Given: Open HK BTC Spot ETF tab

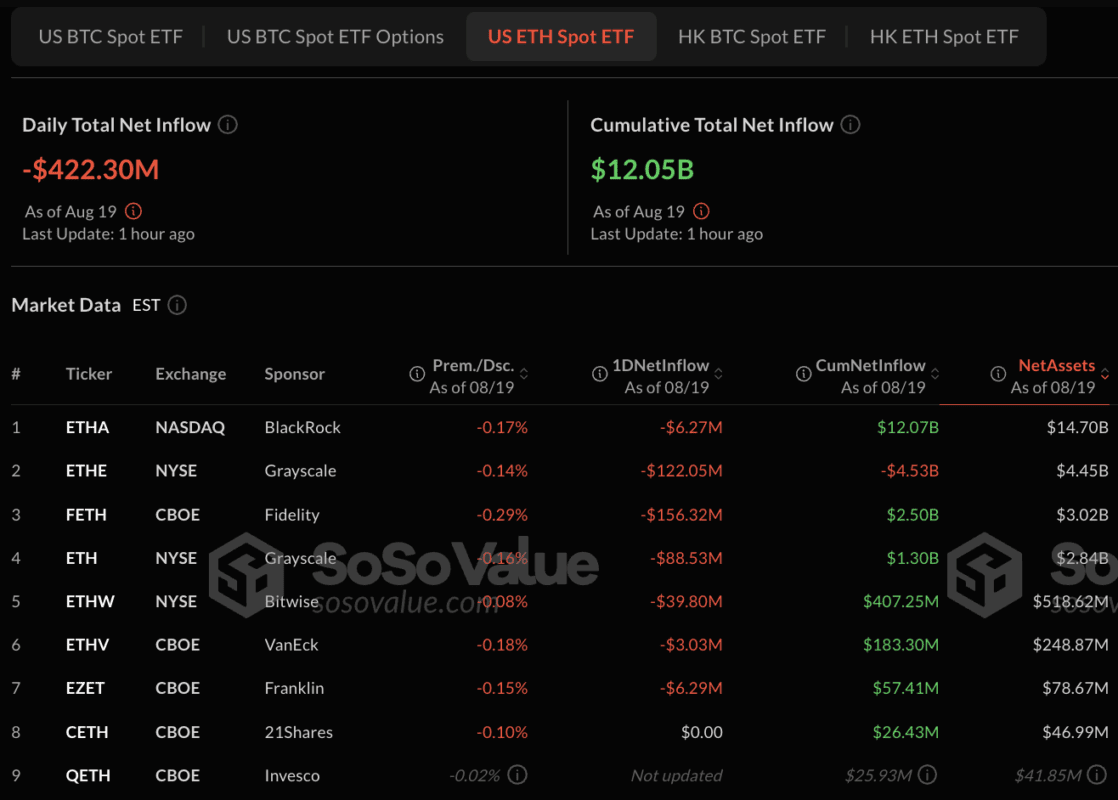Looking at the screenshot, I should 752,36.
